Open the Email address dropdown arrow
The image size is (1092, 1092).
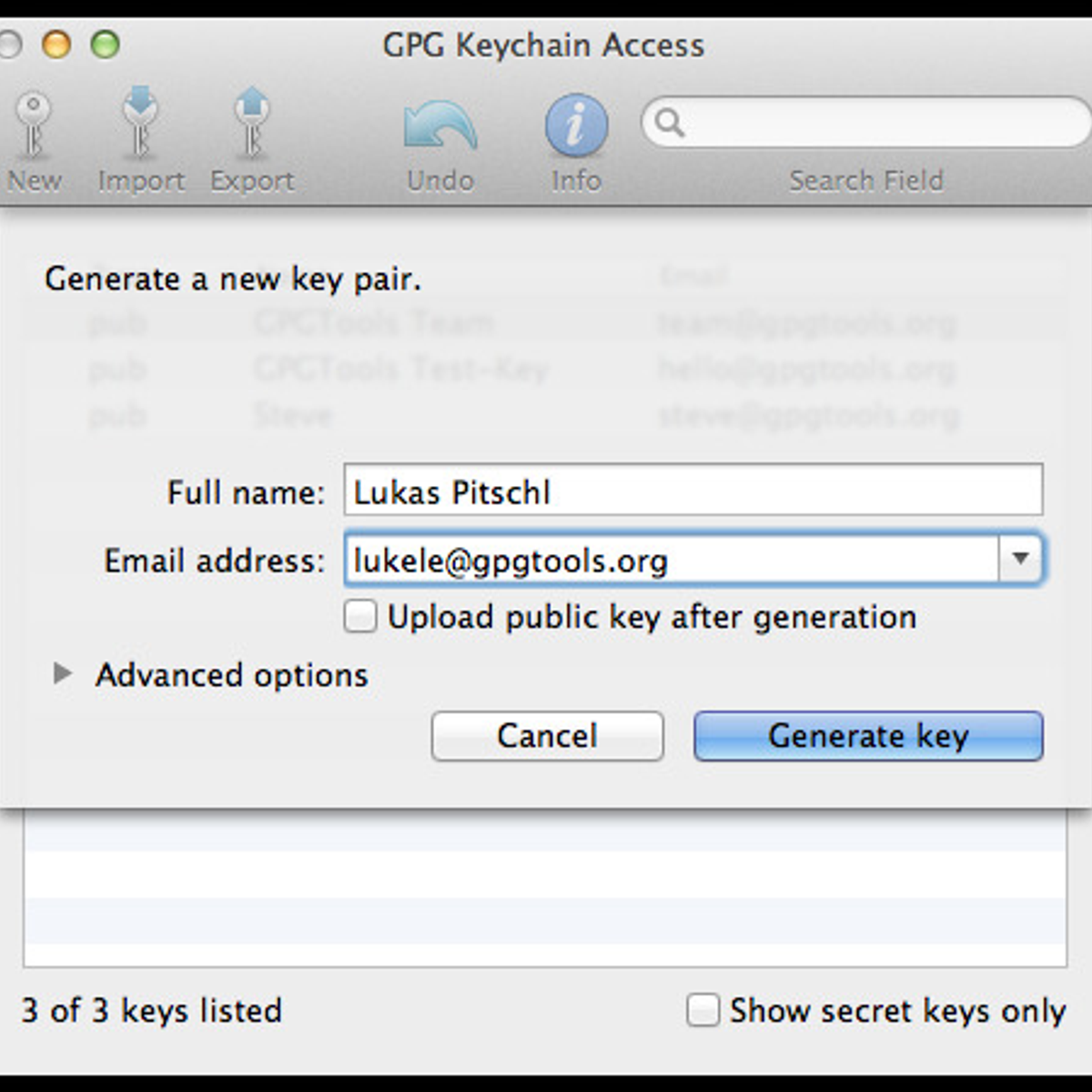[1020, 559]
